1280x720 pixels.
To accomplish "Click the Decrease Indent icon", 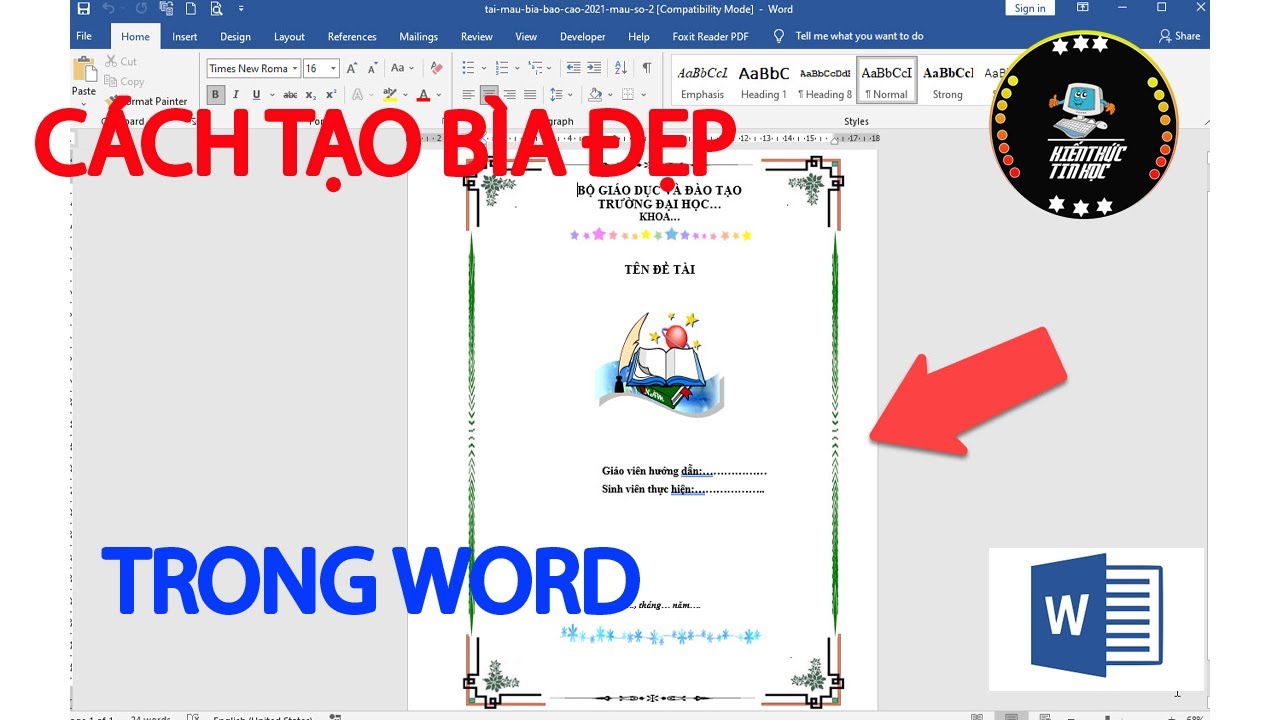I will tap(573, 68).
